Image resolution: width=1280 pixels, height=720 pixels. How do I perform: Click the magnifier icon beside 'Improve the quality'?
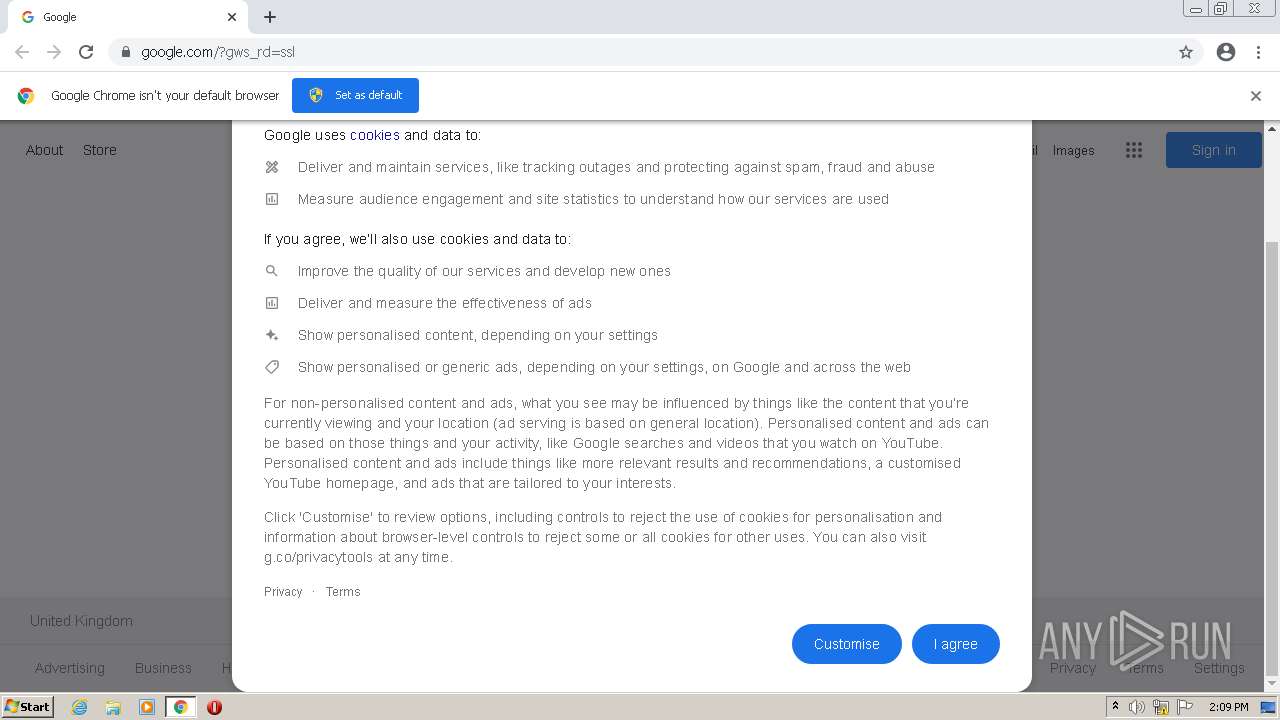pos(272,271)
